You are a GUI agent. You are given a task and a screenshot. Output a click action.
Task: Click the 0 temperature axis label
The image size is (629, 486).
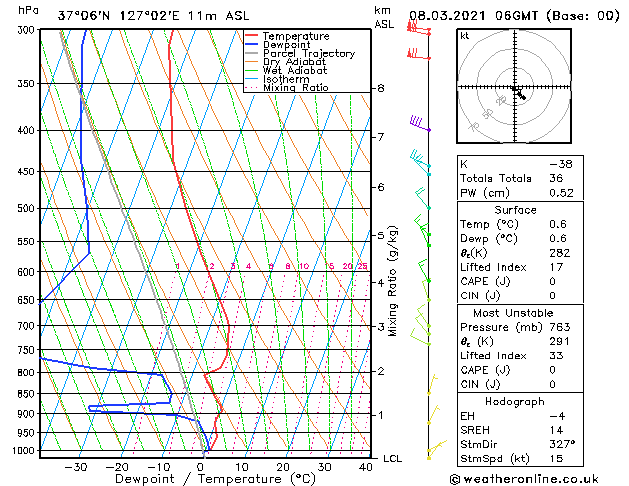[x=200, y=467]
